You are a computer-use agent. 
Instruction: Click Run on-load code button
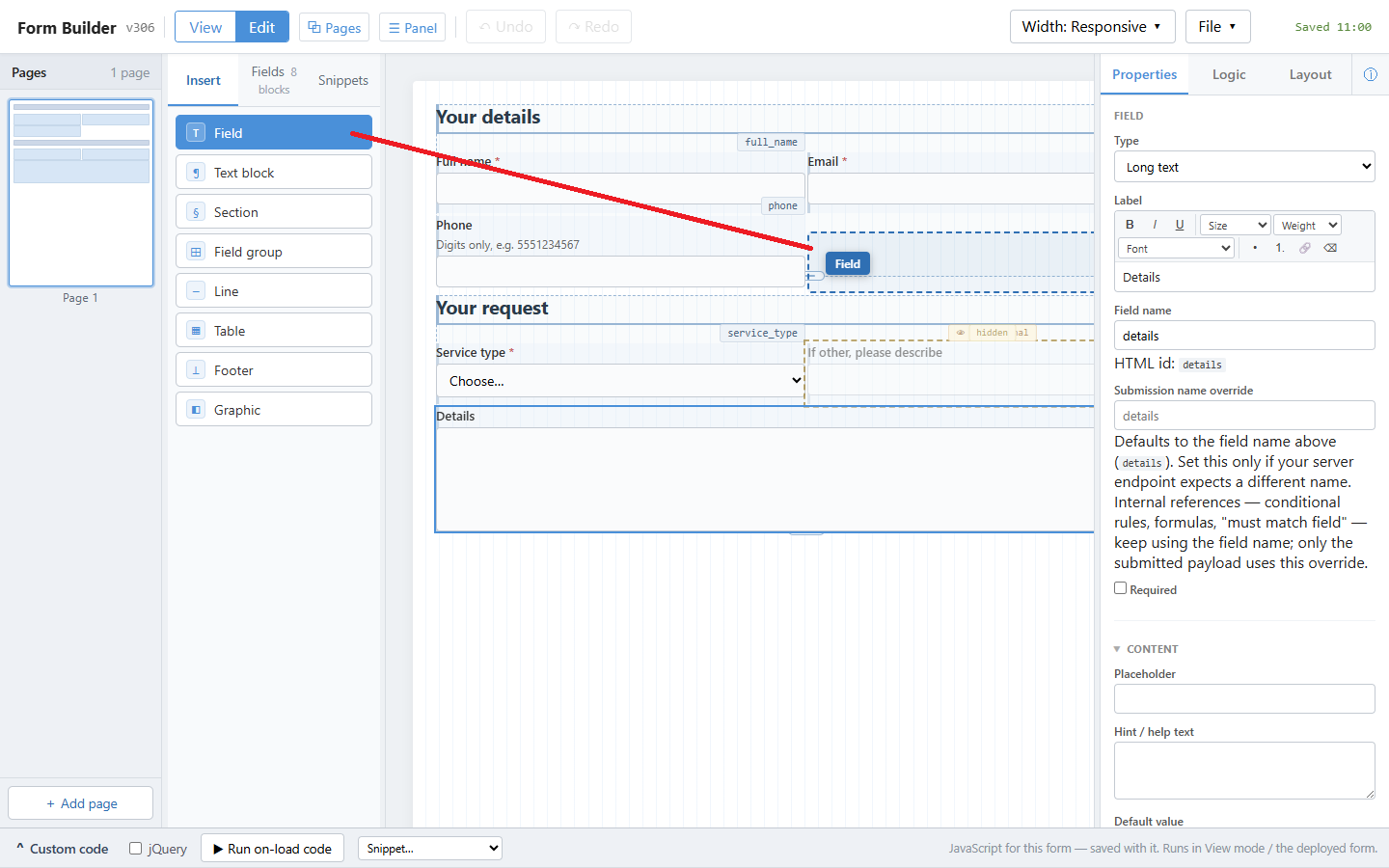click(x=272, y=849)
